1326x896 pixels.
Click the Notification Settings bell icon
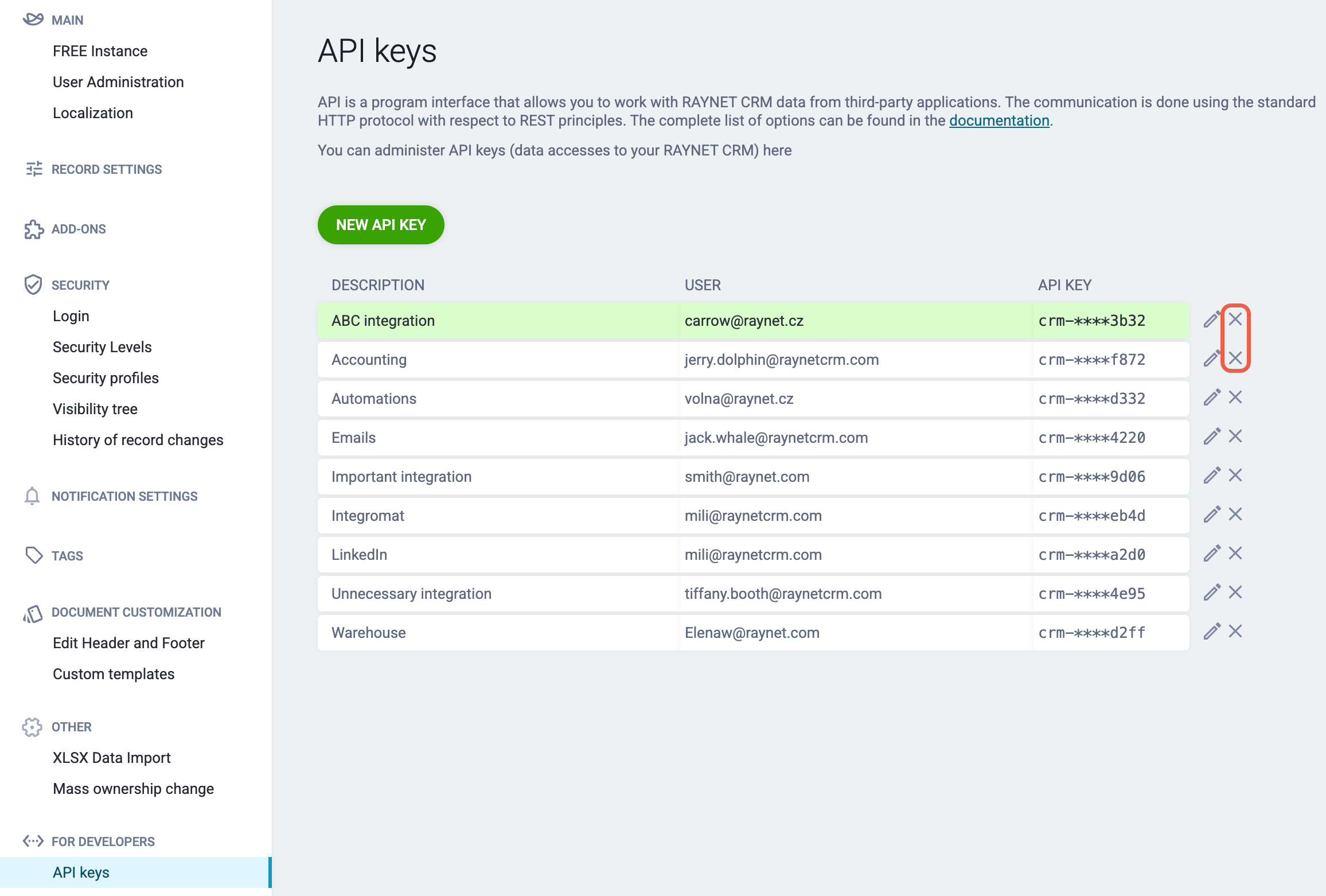pos(32,496)
